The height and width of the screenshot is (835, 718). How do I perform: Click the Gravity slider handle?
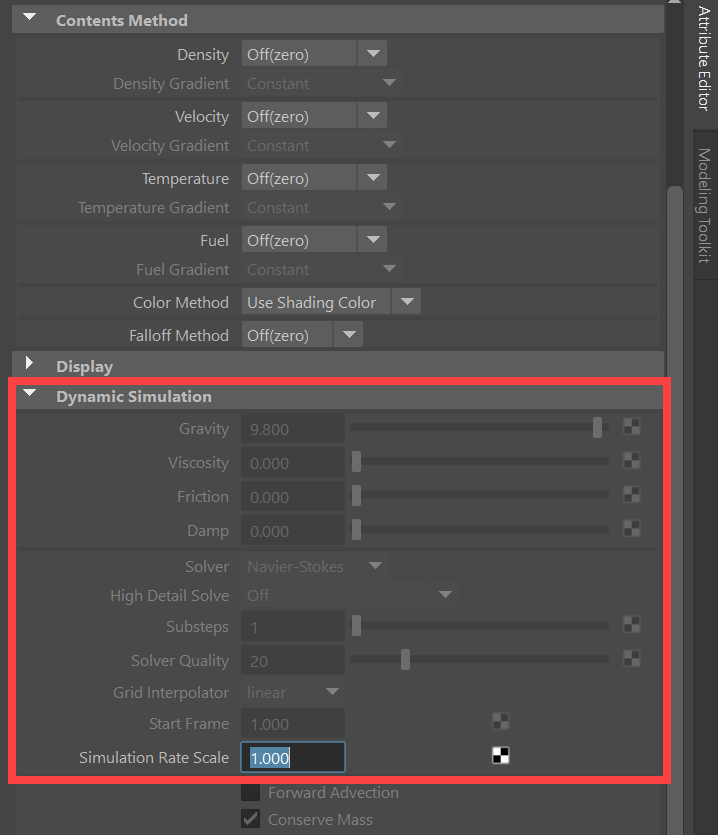tap(598, 427)
